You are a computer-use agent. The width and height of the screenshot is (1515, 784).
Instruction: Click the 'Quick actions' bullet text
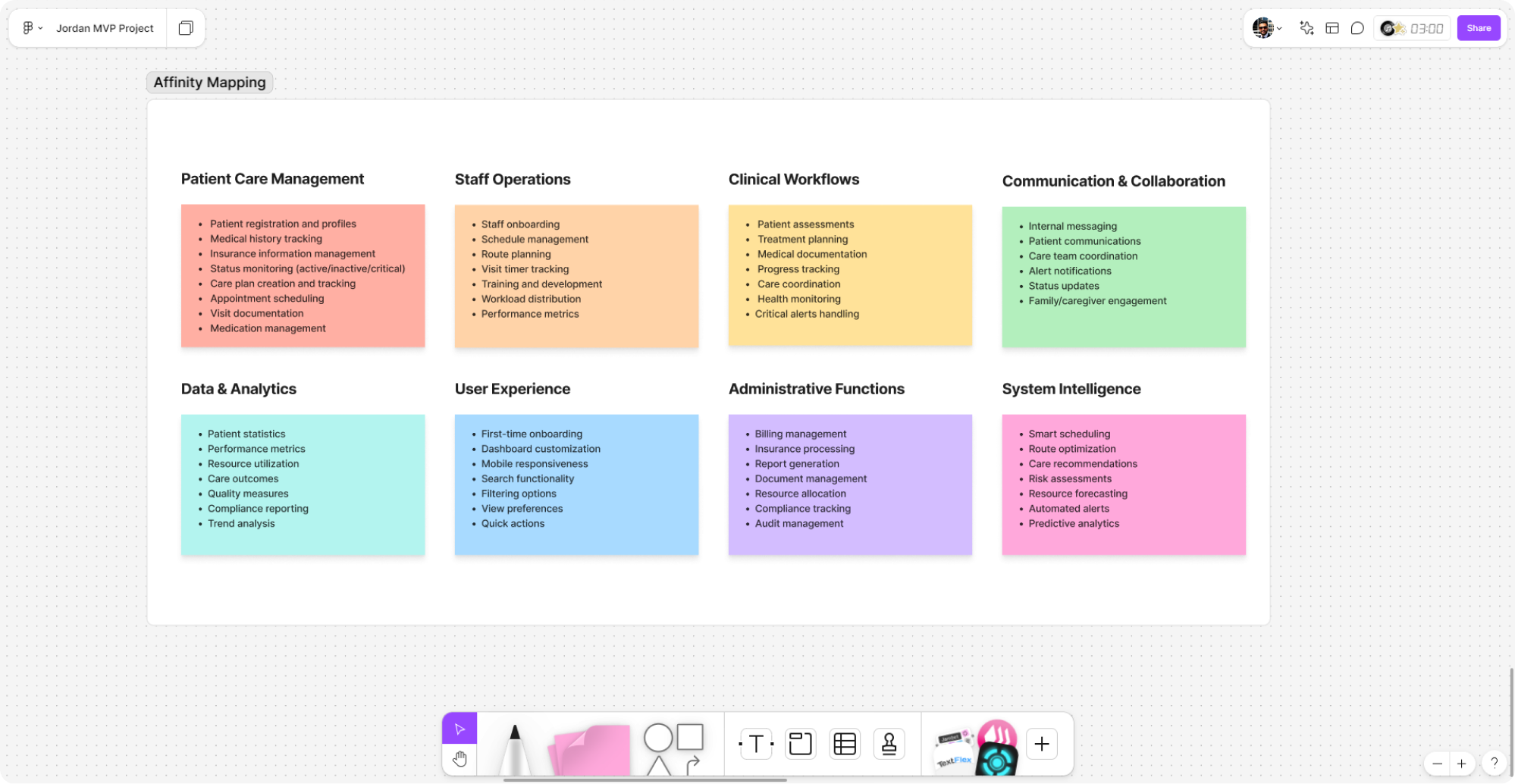pos(513,524)
